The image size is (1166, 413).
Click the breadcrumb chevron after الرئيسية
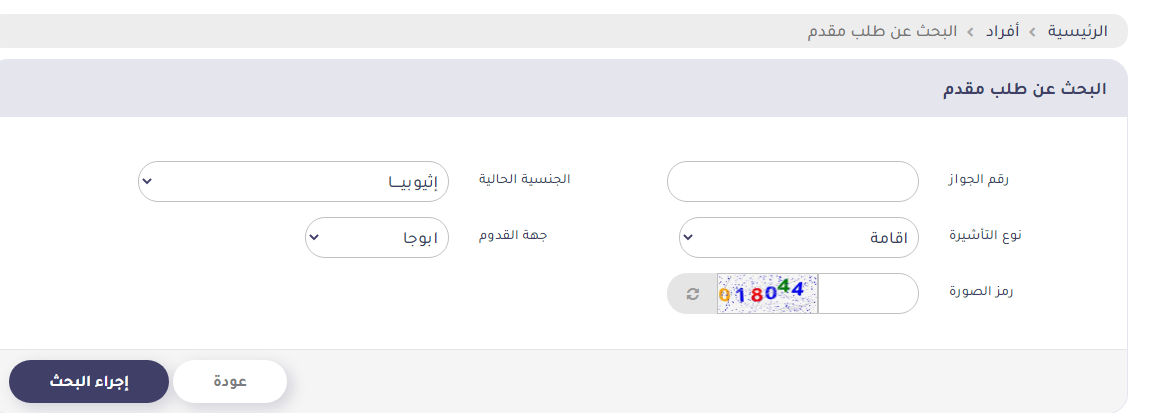tap(1034, 31)
